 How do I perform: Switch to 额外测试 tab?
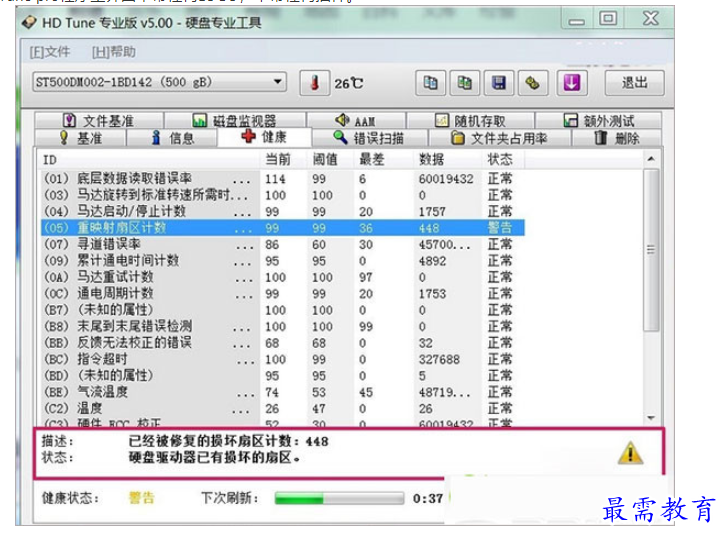598,121
